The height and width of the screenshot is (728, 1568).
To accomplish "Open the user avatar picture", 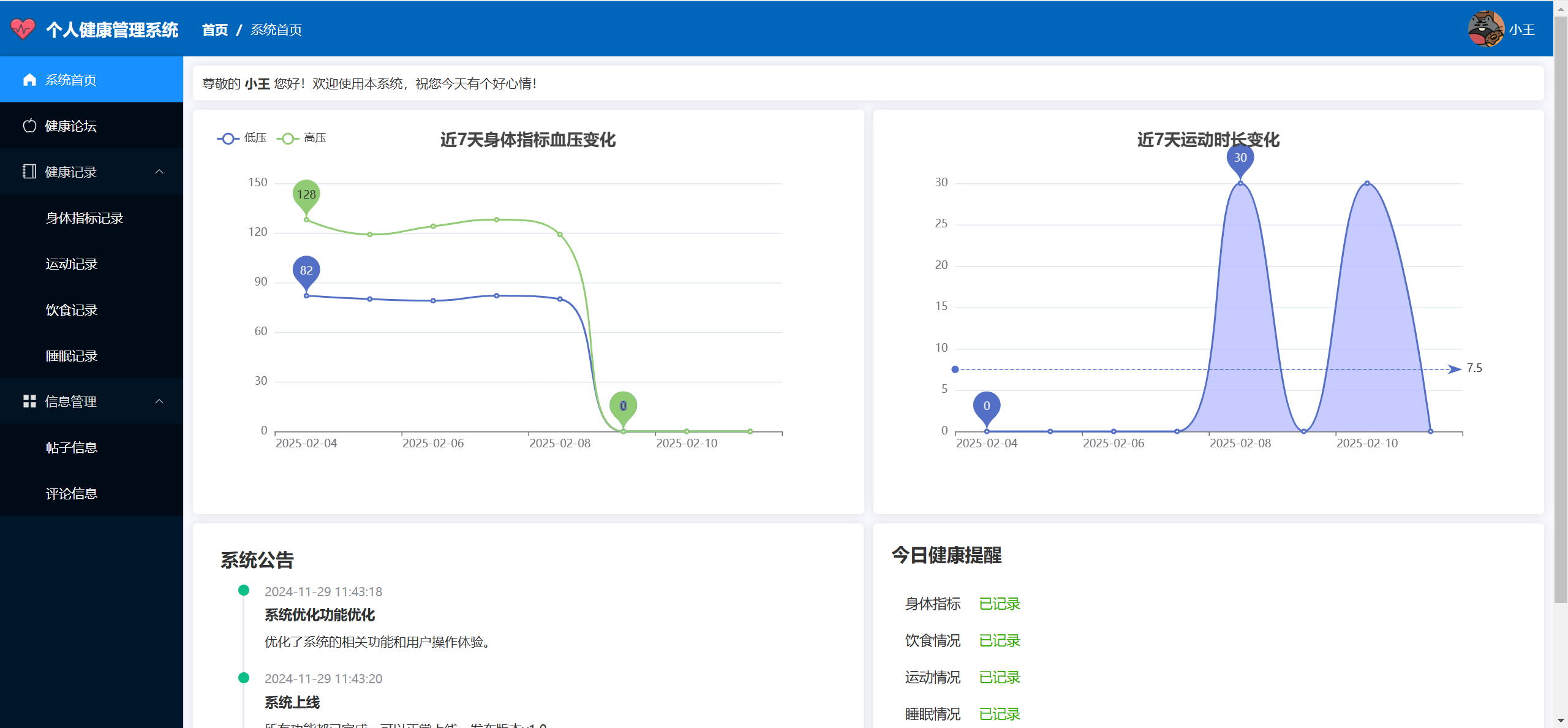I will point(1485,29).
